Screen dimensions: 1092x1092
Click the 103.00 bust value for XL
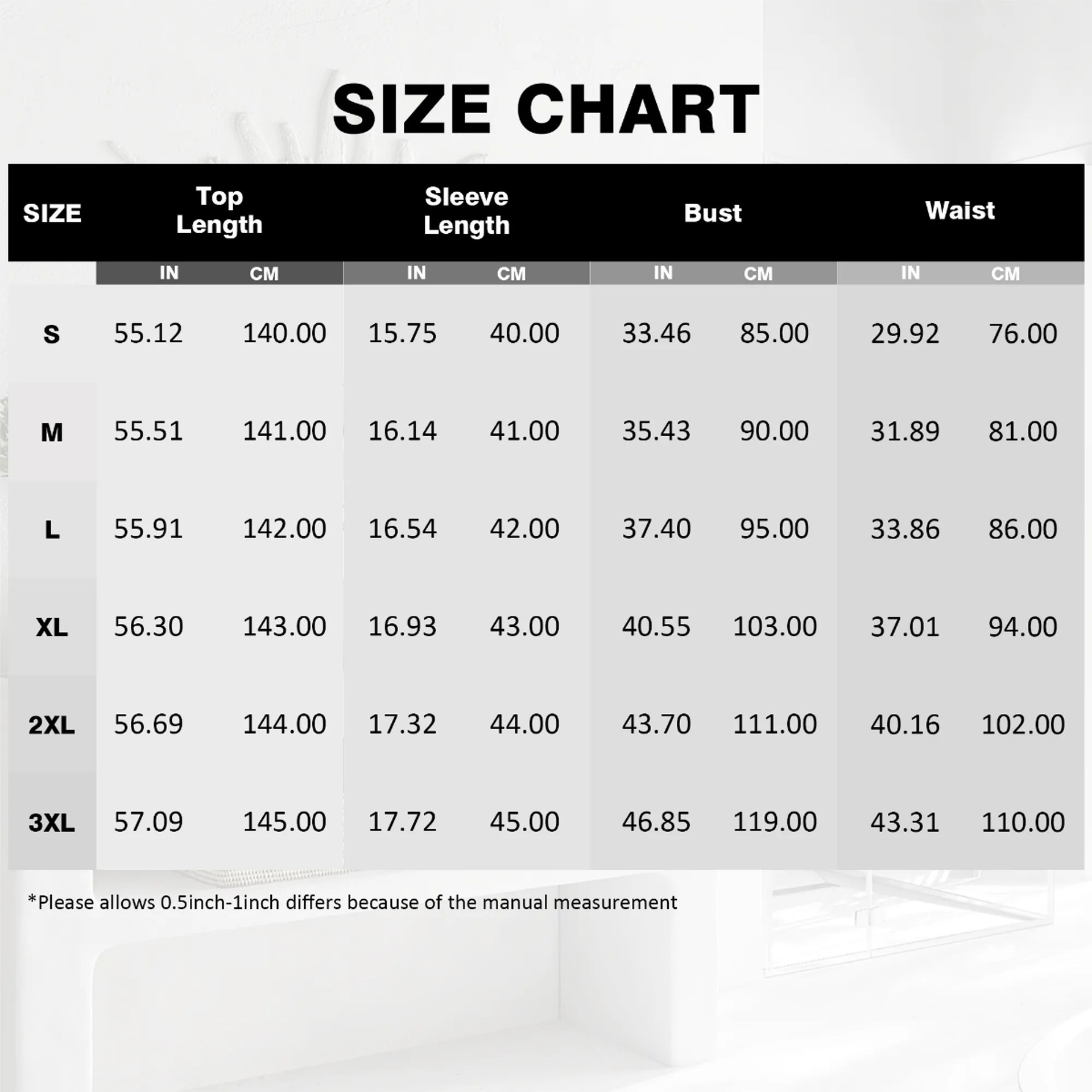click(775, 627)
